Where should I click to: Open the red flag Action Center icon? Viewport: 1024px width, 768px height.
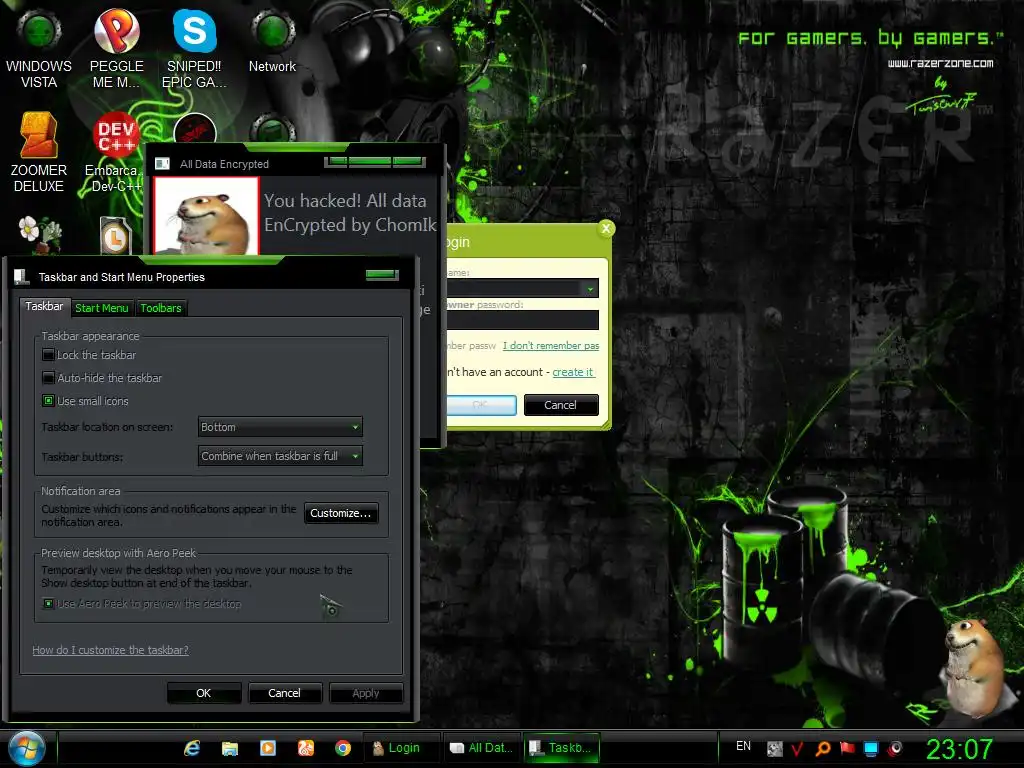[847, 748]
